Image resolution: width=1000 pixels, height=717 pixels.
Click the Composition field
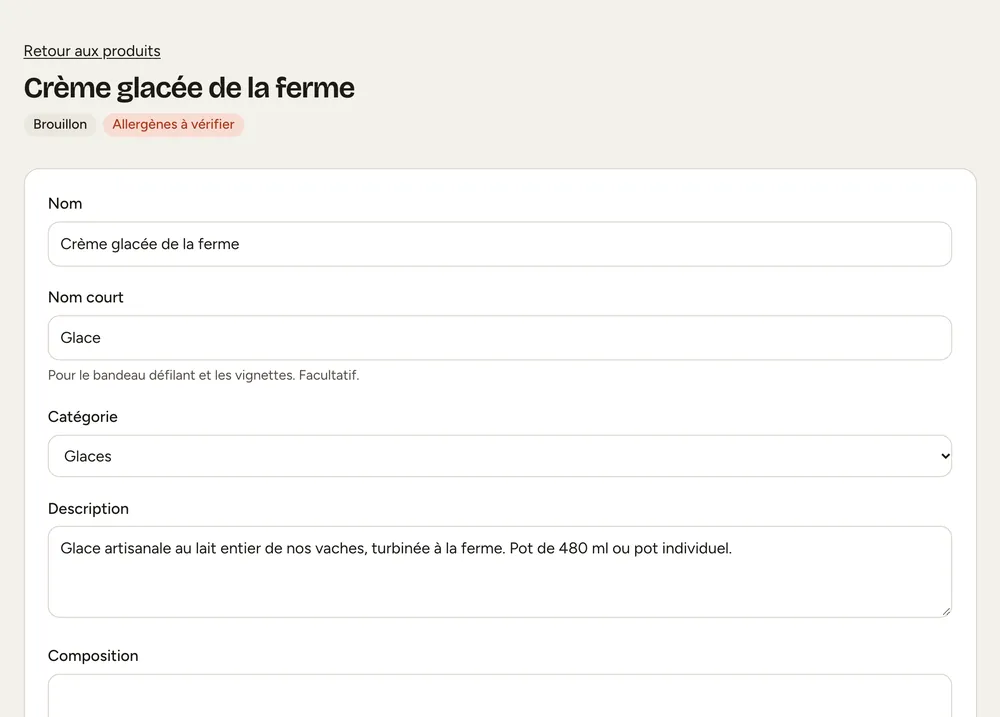pyautogui.click(x=500, y=695)
